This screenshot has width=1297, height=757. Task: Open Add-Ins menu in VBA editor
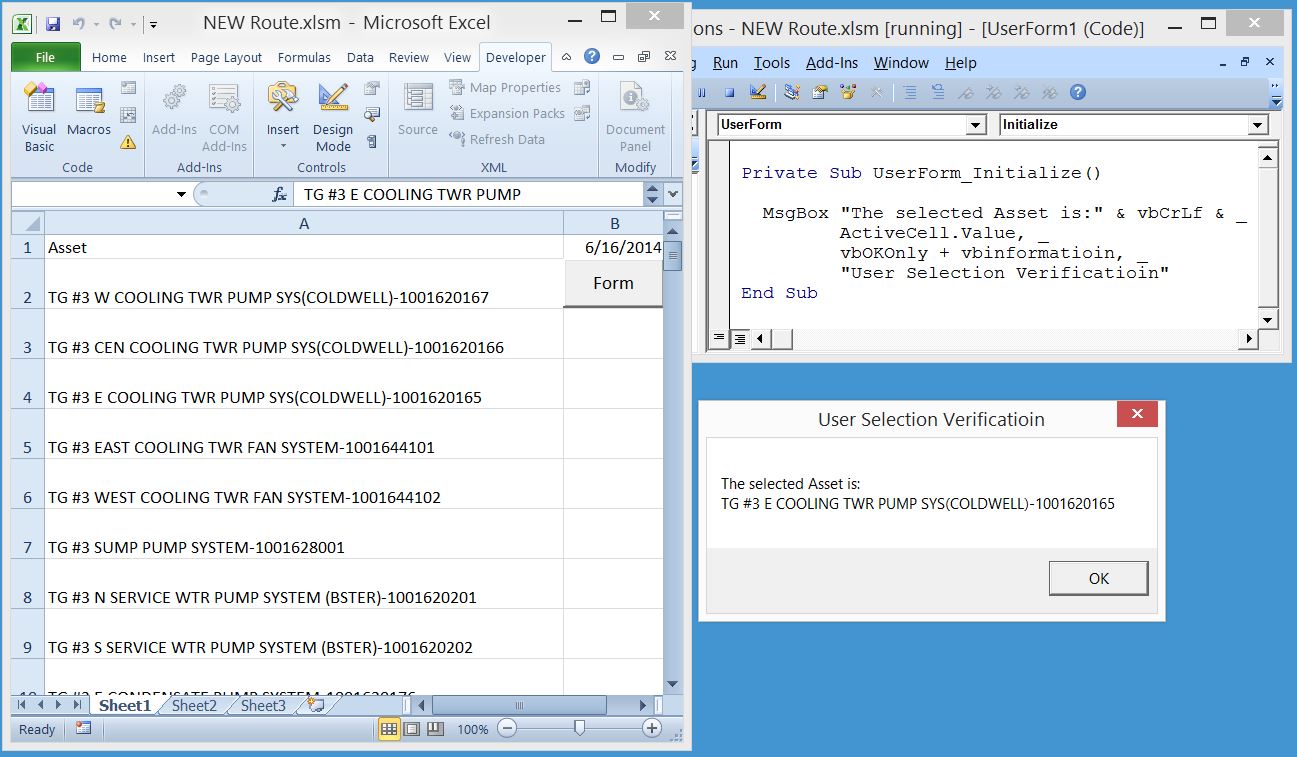point(832,63)
